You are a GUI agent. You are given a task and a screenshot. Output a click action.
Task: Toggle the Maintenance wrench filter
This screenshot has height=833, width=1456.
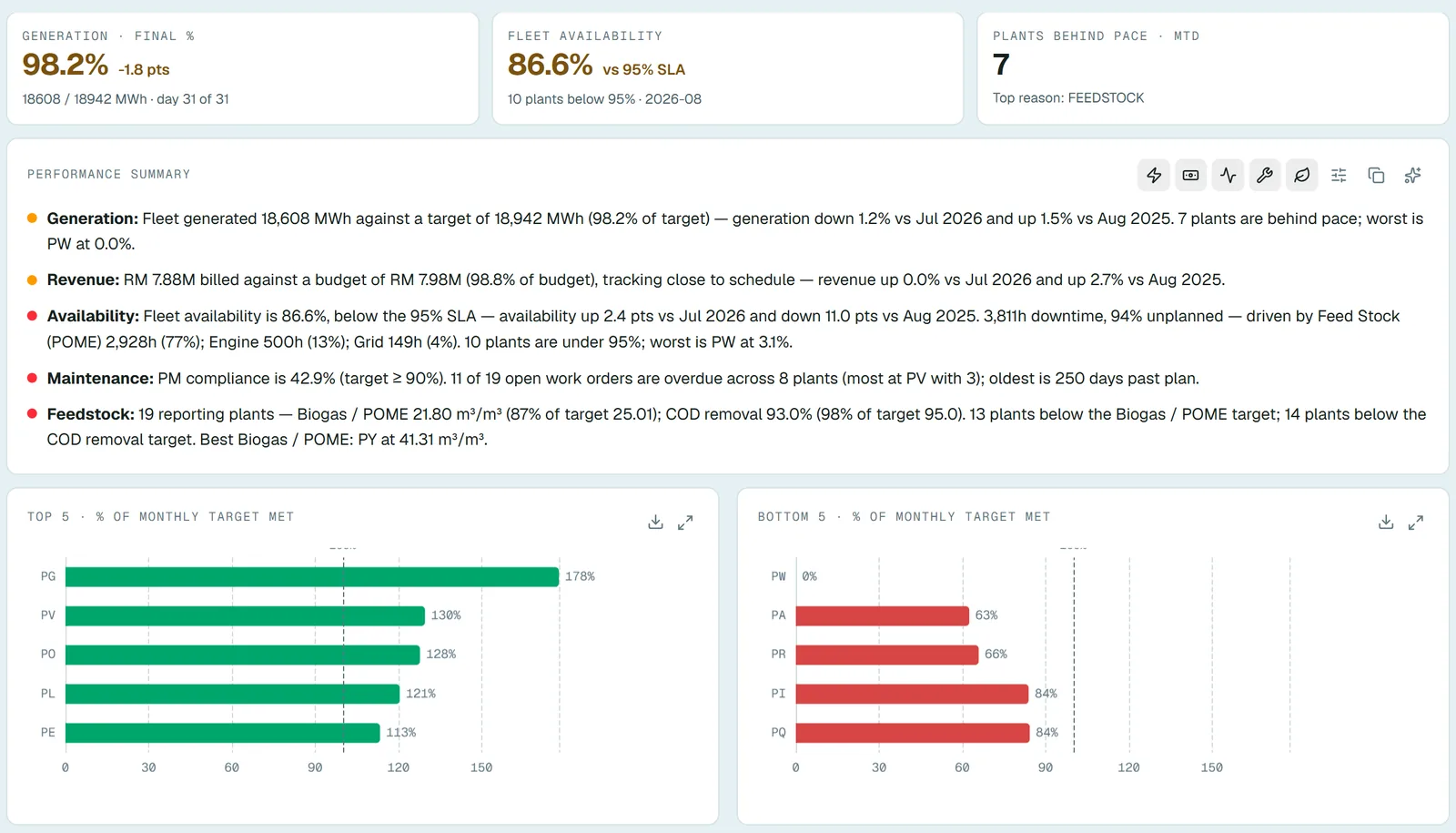tap(1265, 175)
